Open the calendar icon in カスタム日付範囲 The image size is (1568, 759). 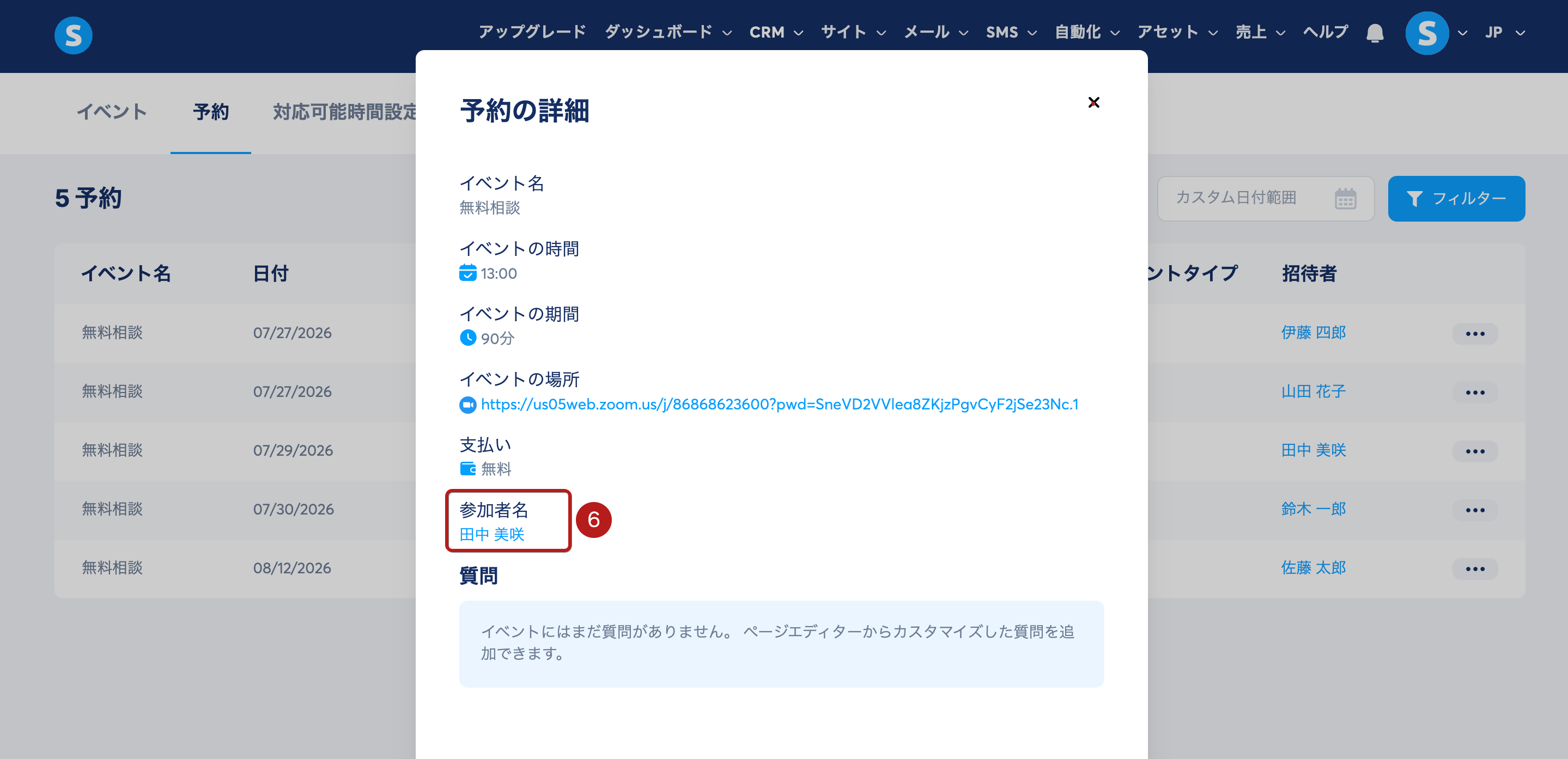(x=1345, y=198)
